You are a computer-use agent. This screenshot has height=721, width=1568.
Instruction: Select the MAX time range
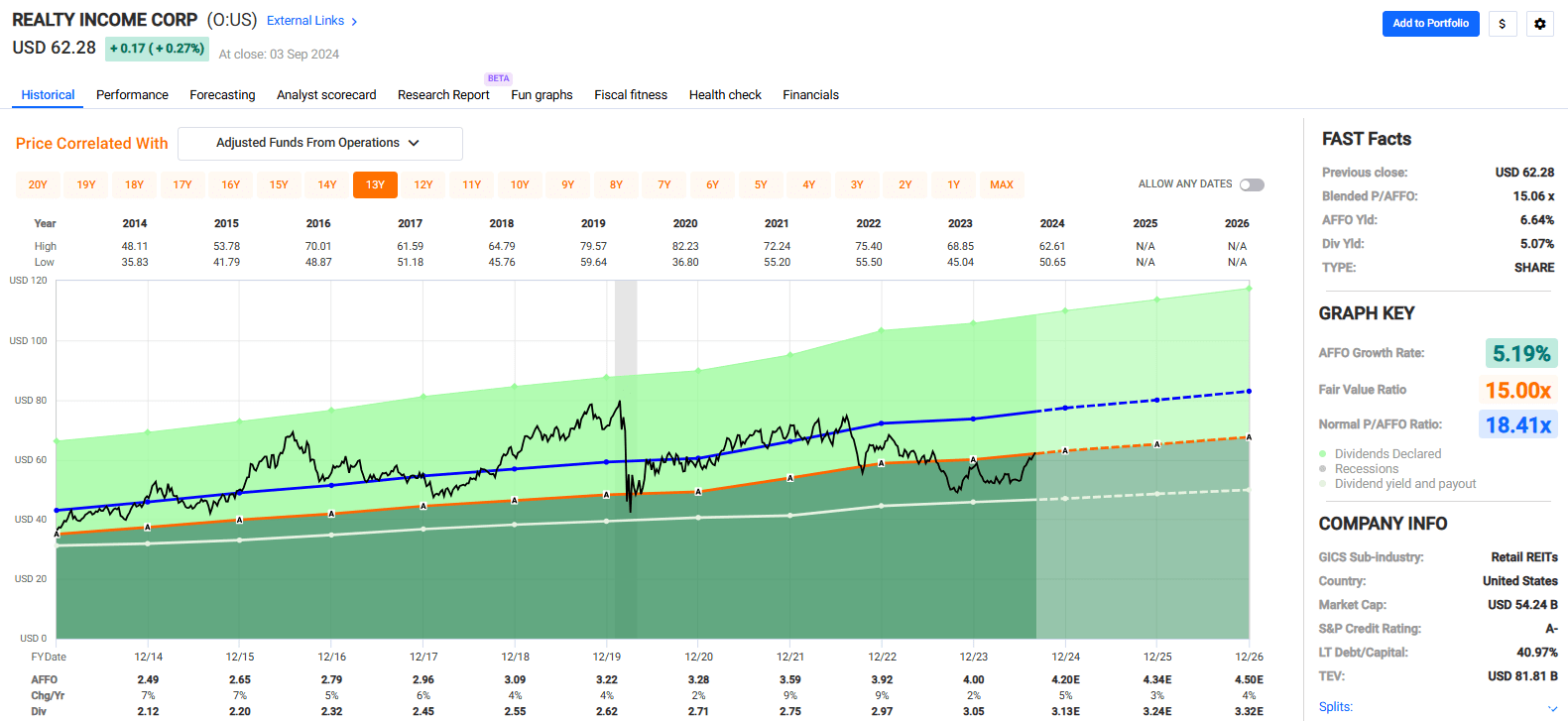click(x=1002, y=184)
